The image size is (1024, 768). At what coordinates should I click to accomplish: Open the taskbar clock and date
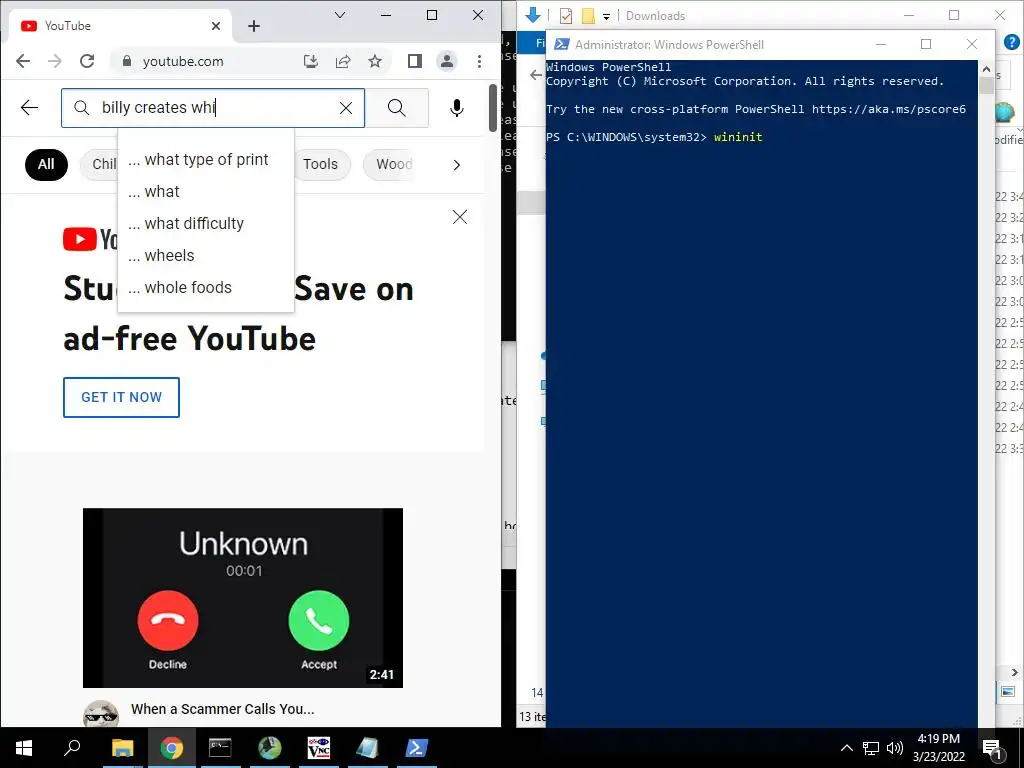pos(938,748)
